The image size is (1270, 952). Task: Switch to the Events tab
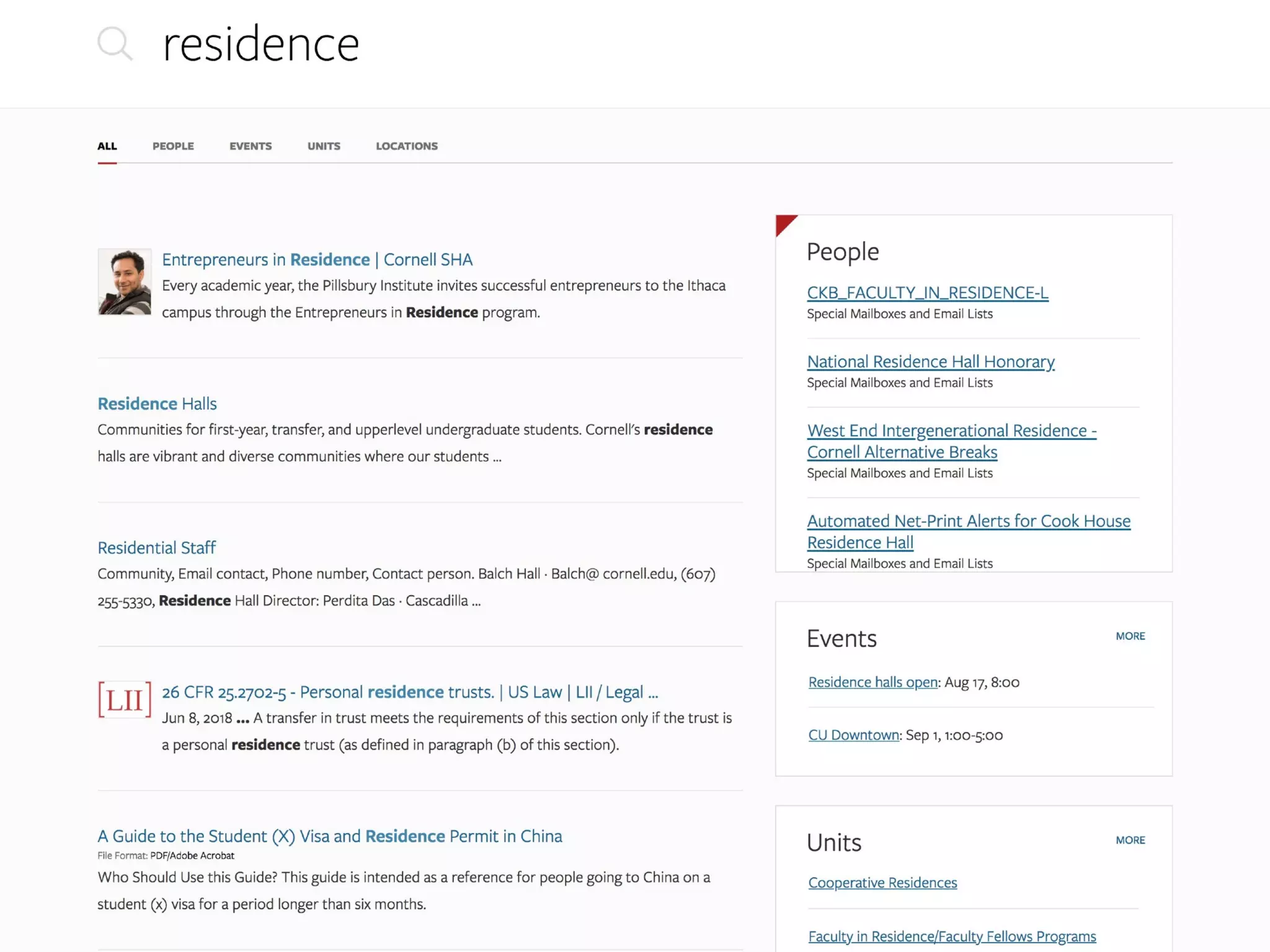251,146
